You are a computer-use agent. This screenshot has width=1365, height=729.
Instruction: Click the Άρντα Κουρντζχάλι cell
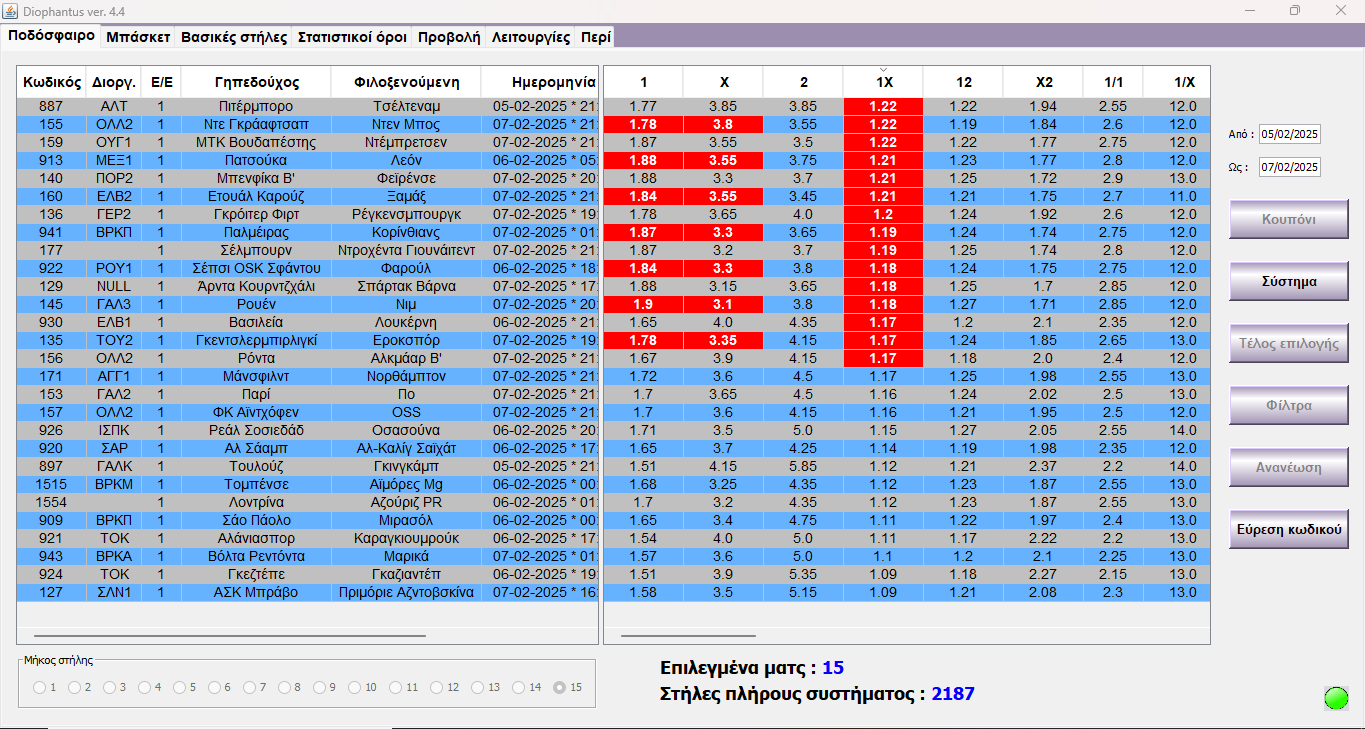click(256, 286)
